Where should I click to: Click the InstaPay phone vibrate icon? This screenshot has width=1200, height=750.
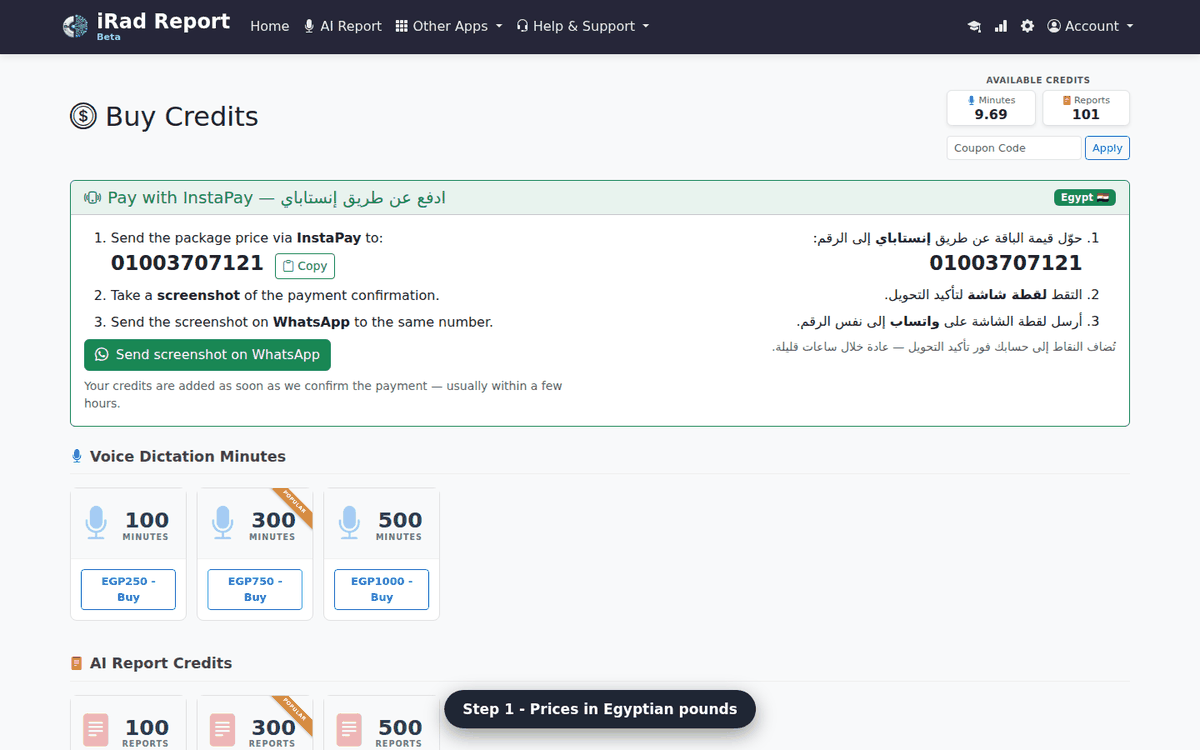click(93, 198)
